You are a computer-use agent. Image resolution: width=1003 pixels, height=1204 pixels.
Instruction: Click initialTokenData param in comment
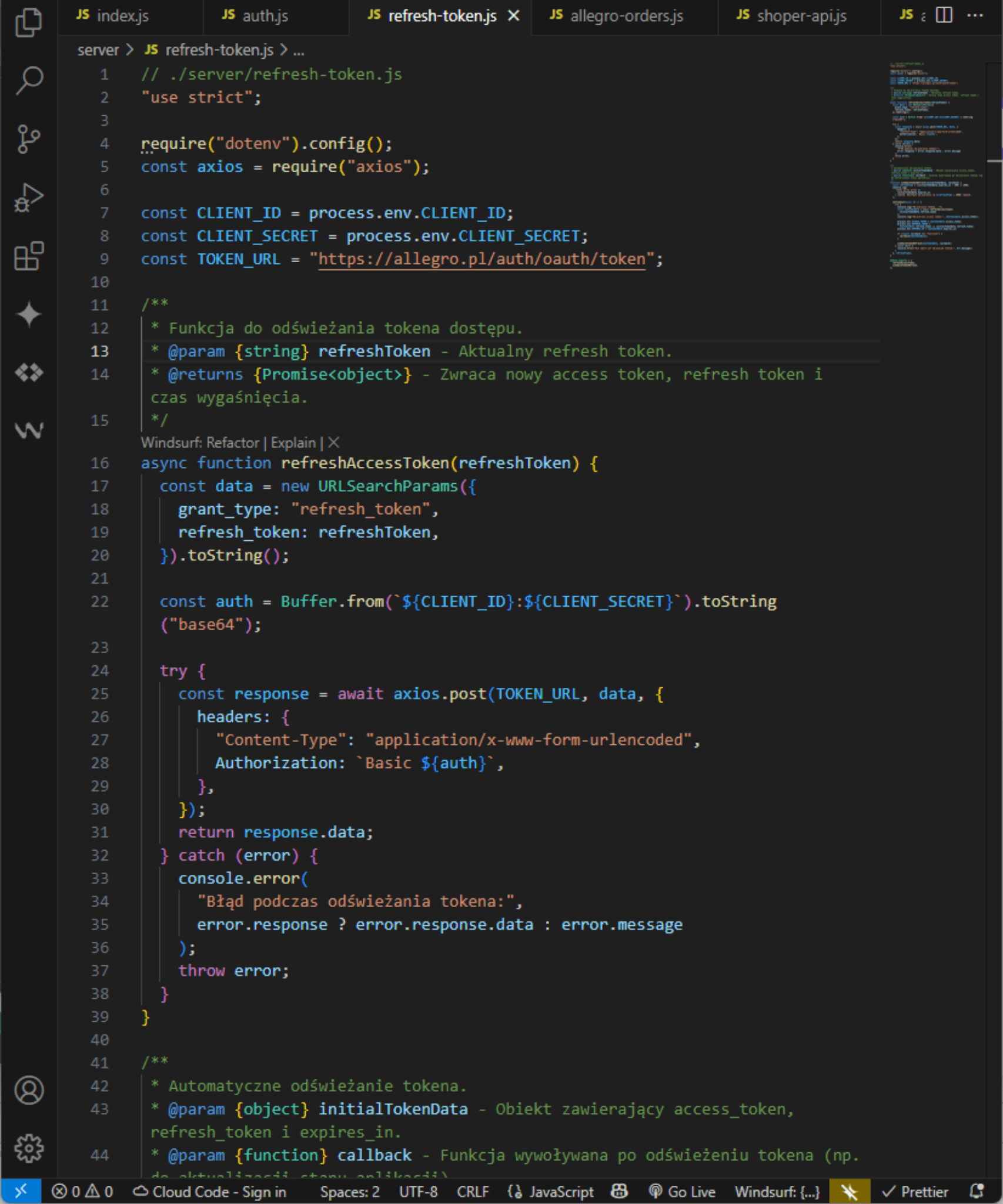(393, 1109)
